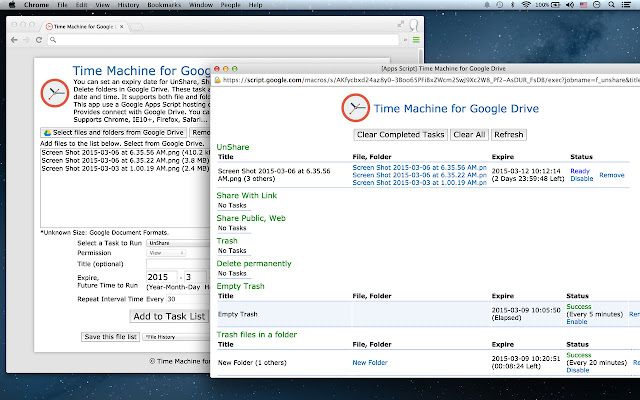
Task: Remove the UnShare task
Action: pos(612,175)
